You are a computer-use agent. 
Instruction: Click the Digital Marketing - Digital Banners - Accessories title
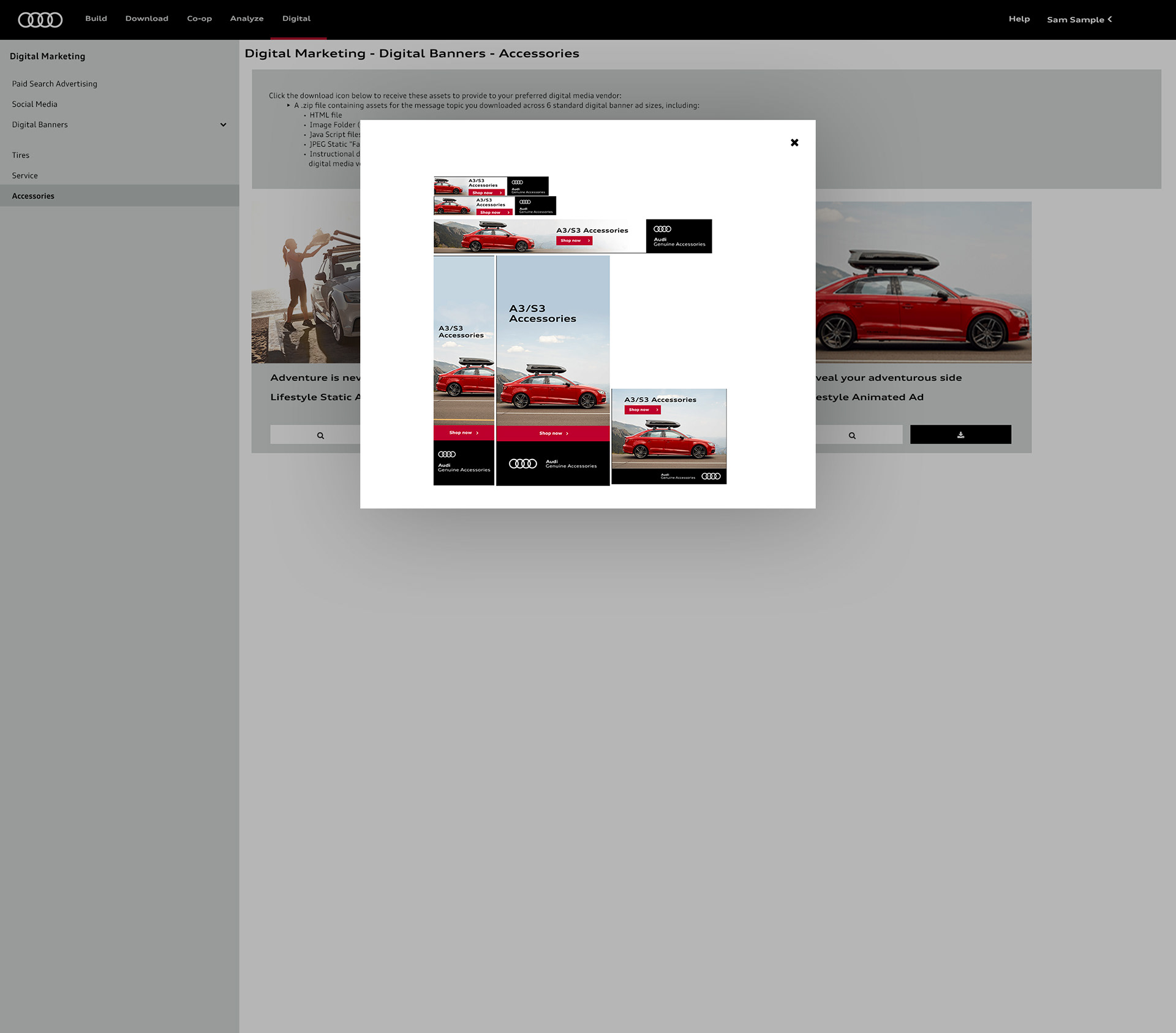click(412, 53)
